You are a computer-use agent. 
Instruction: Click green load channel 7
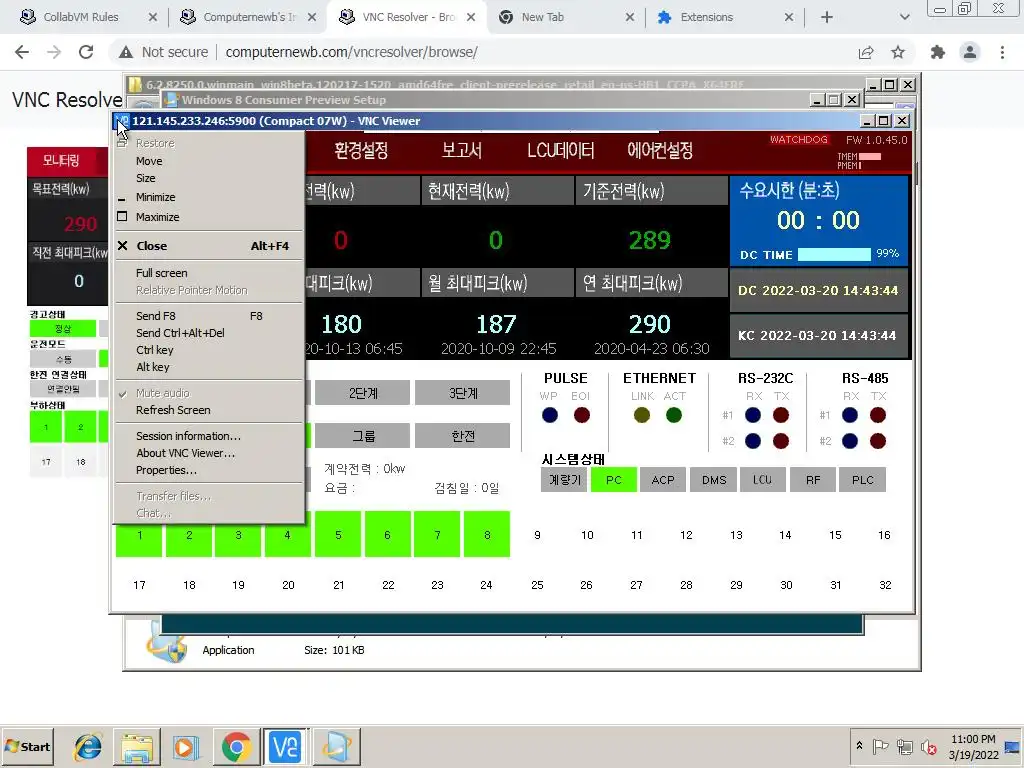point(437,534)
